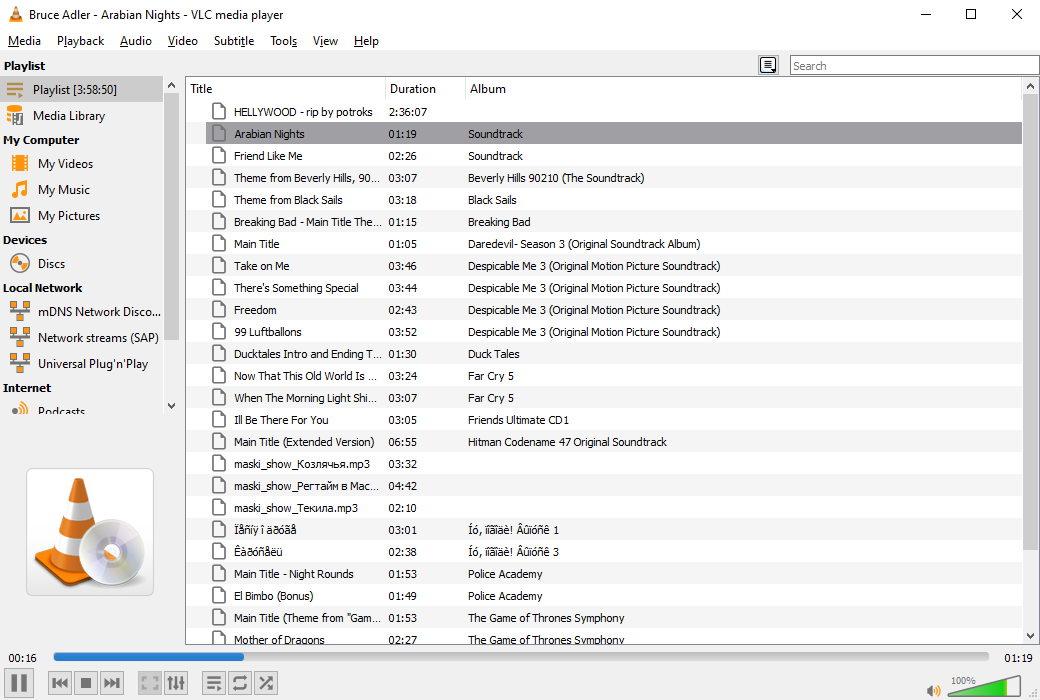Click Daredevil- Season 3 album cell

click(584, 244)
